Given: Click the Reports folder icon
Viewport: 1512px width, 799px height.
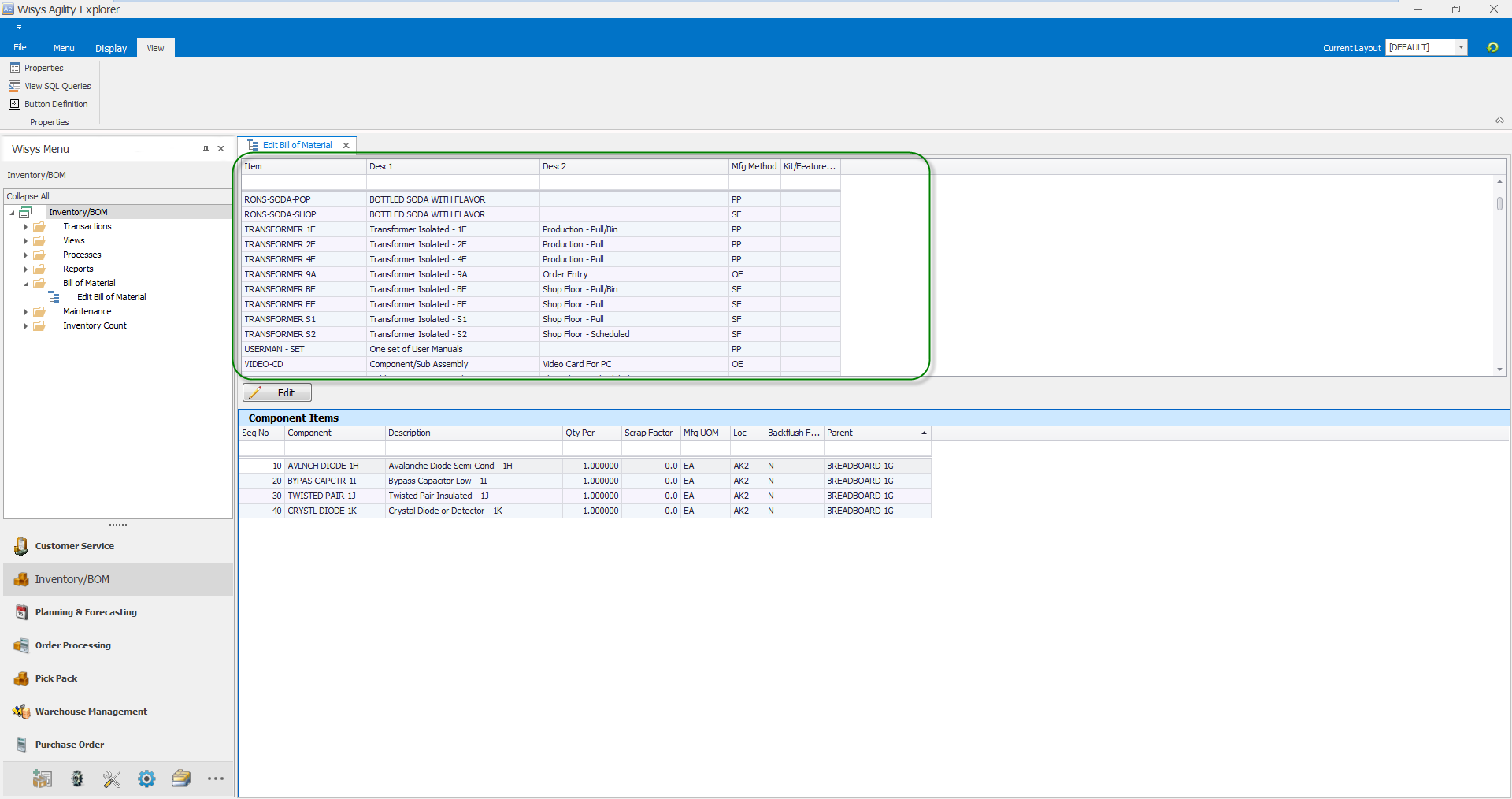Looking at the screenshot, I should (x=39, y=269).
